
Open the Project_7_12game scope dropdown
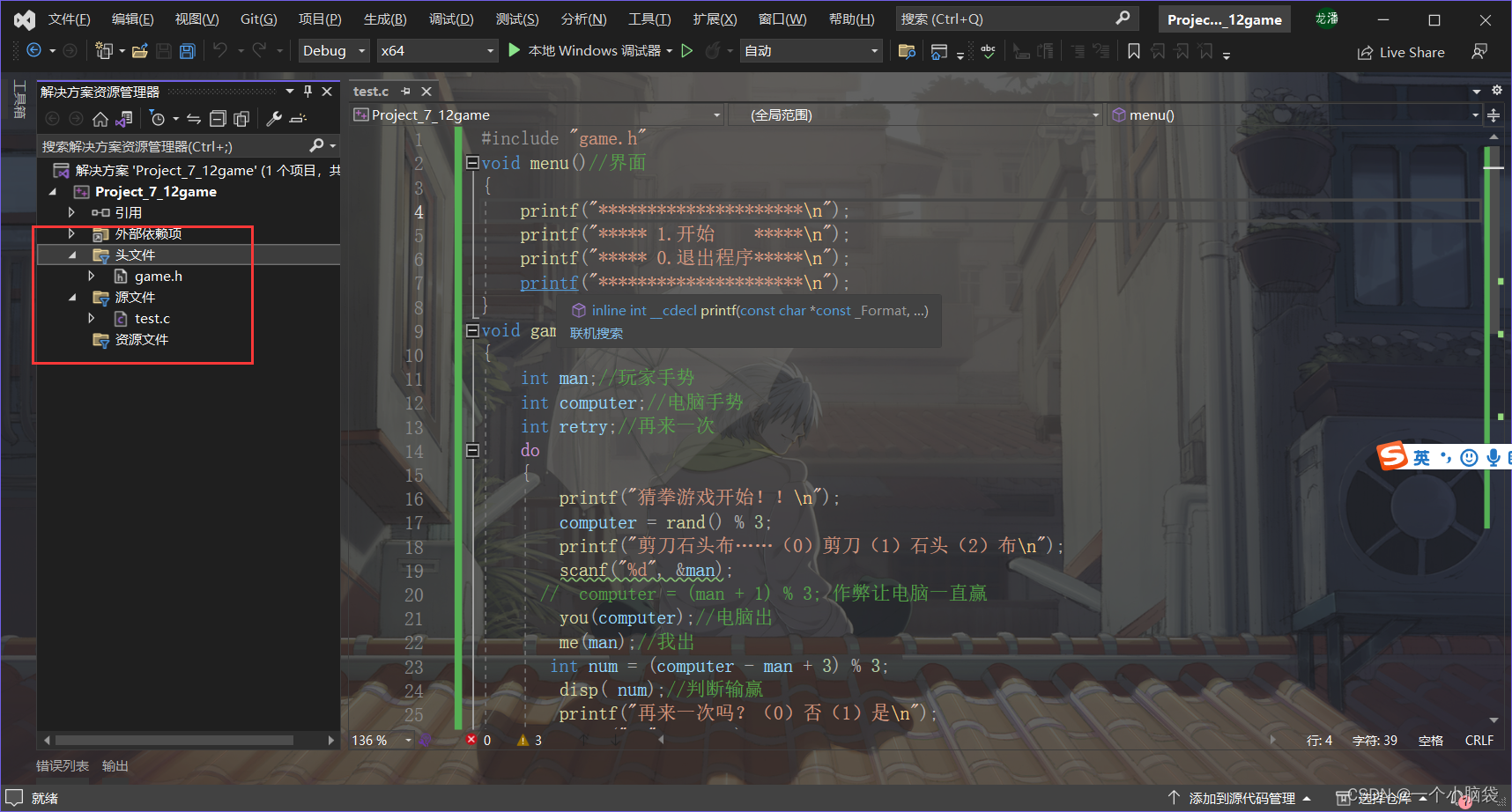tap(537, 115)
